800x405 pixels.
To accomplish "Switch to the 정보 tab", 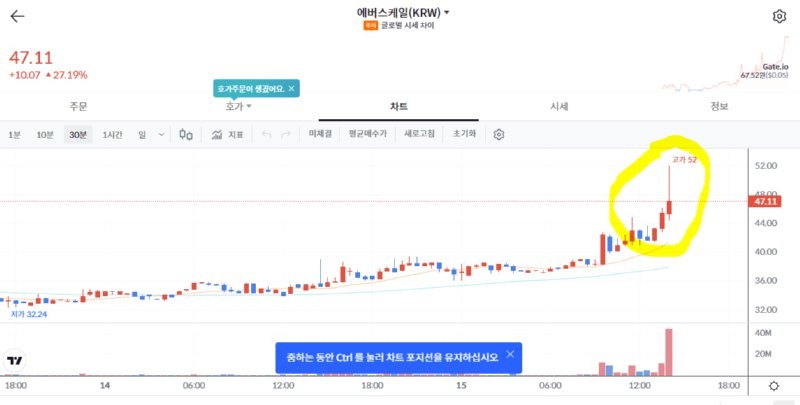I will coord(719,106).
